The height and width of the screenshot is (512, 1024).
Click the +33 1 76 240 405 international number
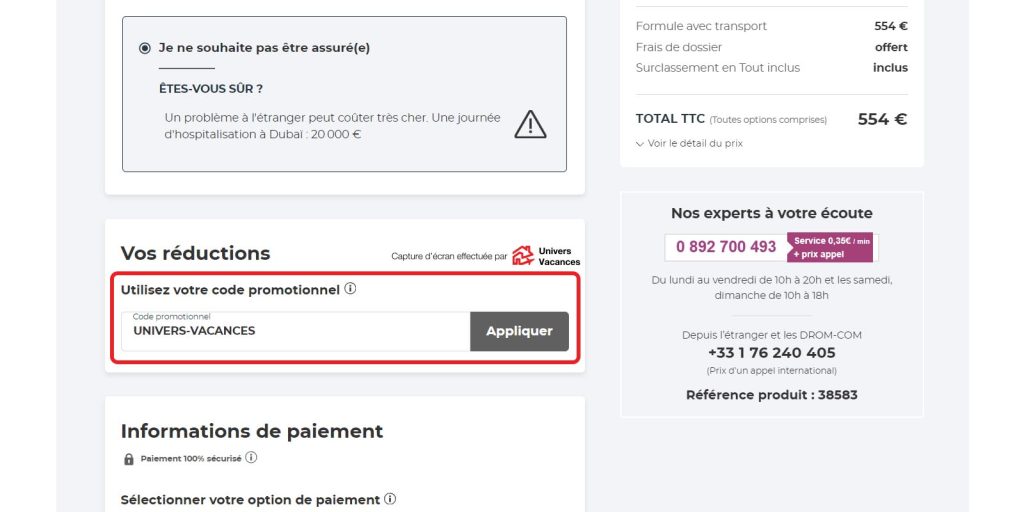pos(771,353)
